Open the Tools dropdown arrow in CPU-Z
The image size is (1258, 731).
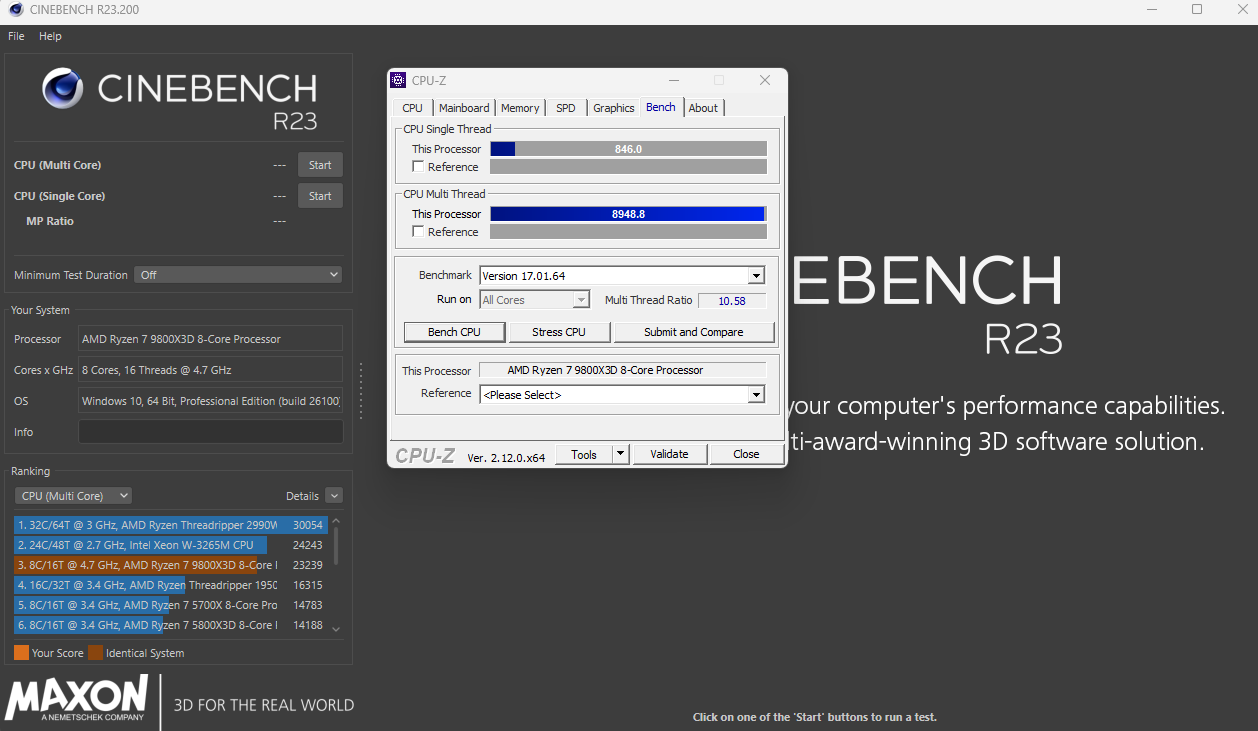tap(621, 454)
